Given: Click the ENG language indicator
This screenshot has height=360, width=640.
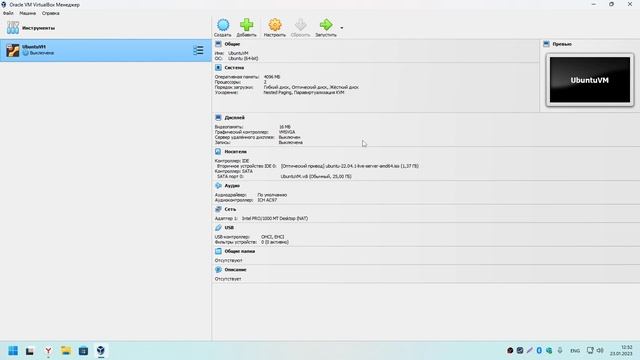Looking at the screenshot, I should (575, 351).
